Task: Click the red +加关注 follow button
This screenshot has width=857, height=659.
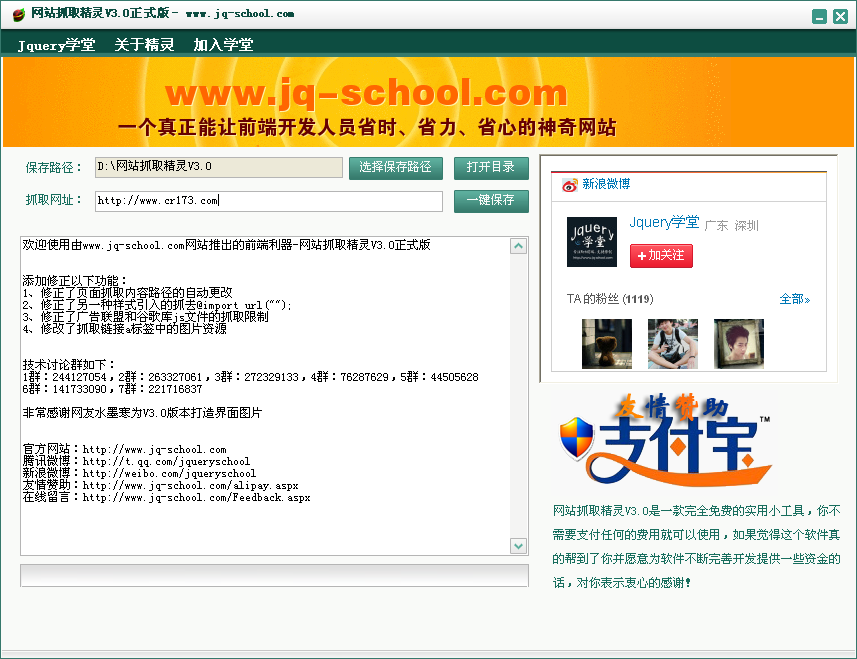Action: pos(659,256)
